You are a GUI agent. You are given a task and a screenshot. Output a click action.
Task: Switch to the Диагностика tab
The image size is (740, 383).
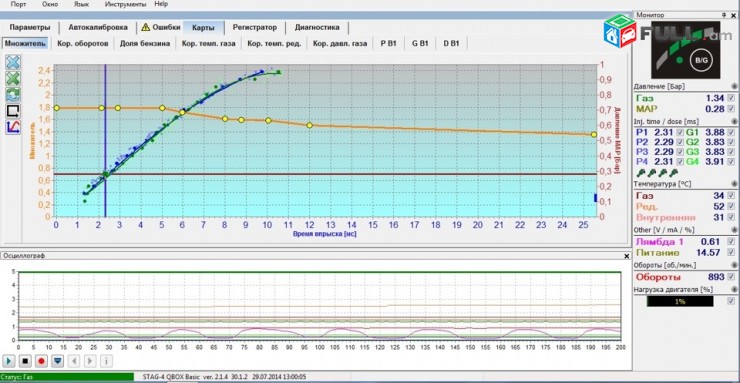tap(317, 27)
